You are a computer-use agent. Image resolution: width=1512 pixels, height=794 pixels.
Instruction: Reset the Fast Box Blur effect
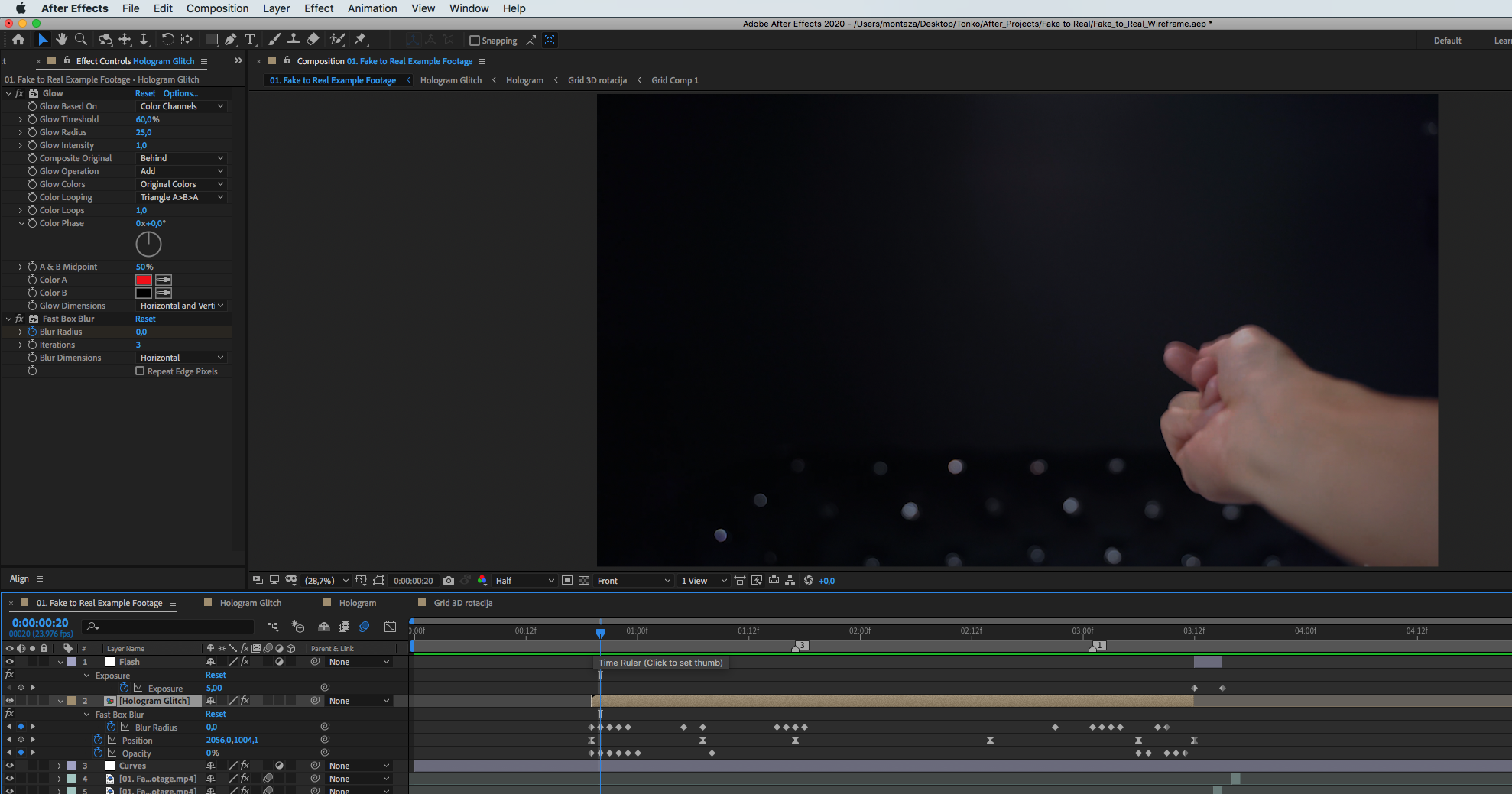click(145, 319)
